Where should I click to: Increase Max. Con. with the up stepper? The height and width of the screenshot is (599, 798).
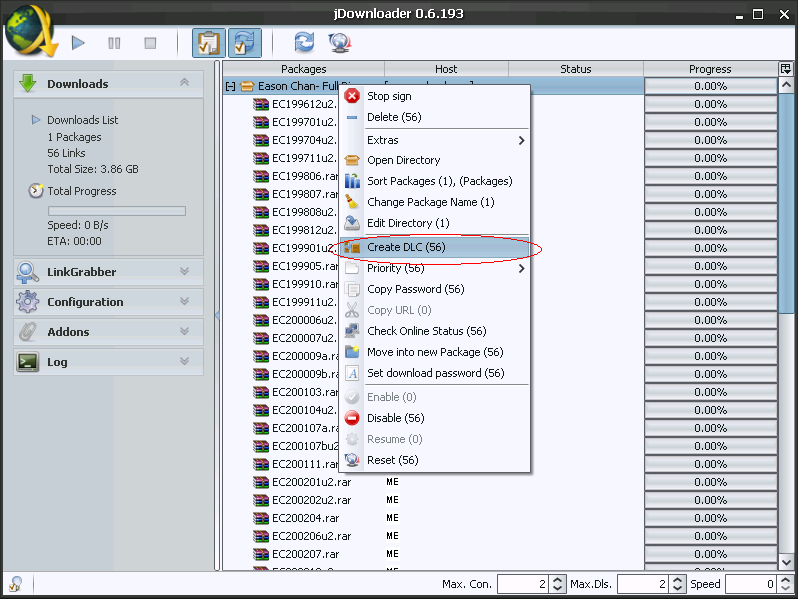(557, 580)
